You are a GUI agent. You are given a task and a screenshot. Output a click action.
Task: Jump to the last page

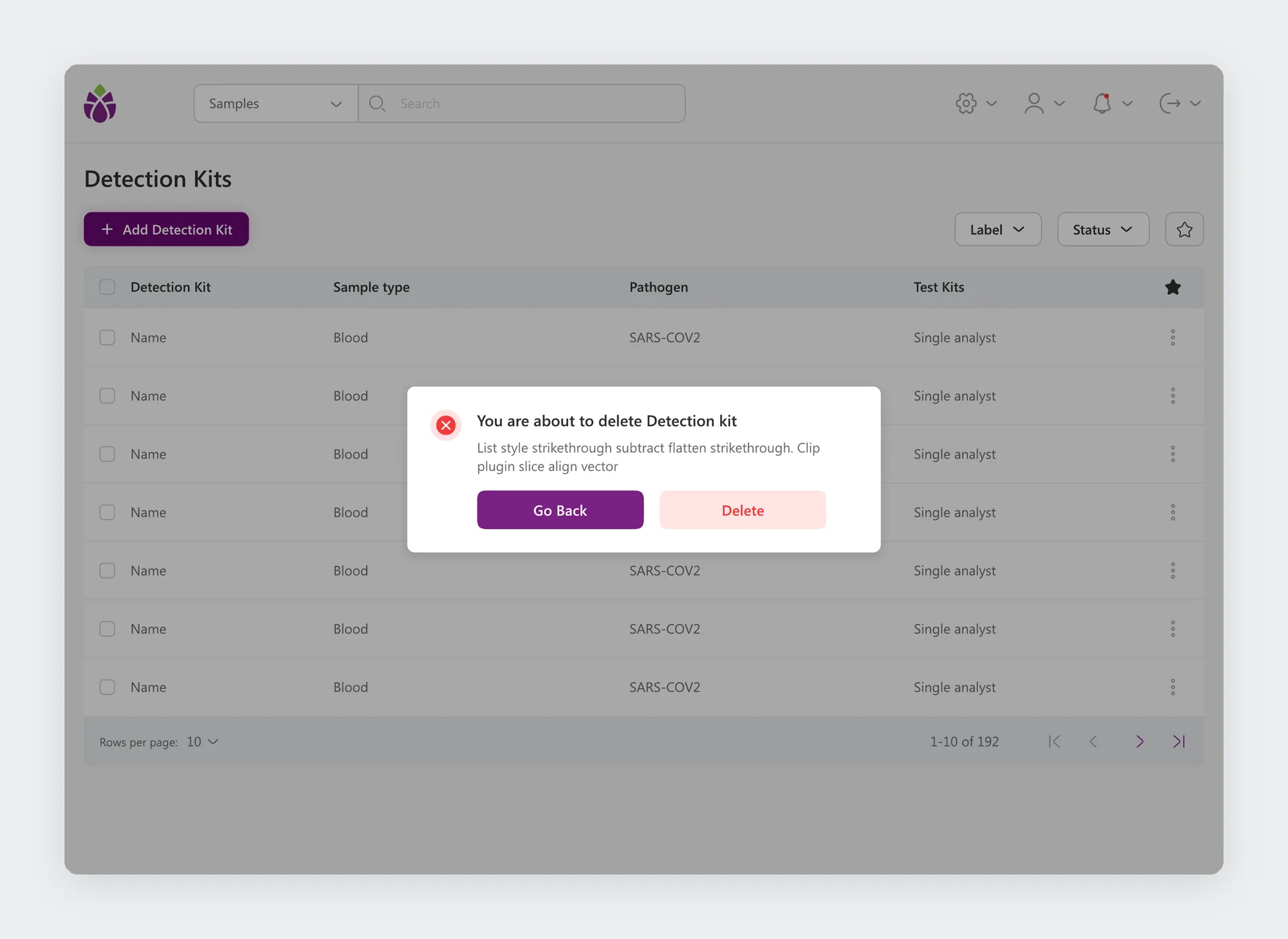click(x=1179, y=741)
